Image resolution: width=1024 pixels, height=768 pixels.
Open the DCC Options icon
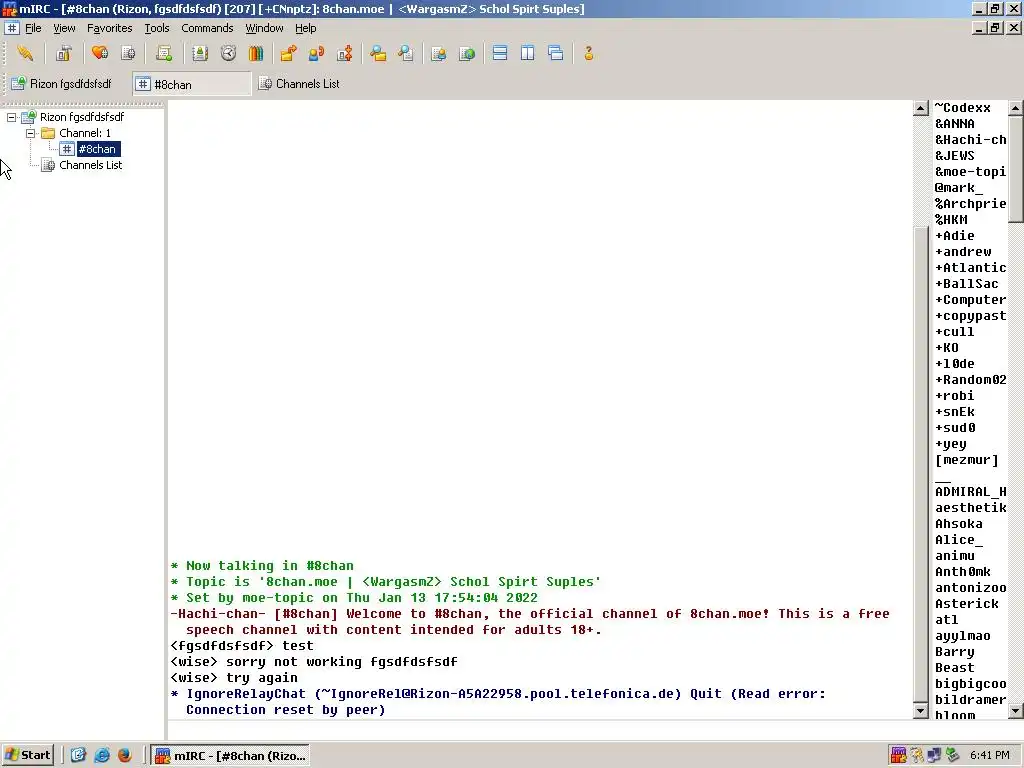click(344, 54)
